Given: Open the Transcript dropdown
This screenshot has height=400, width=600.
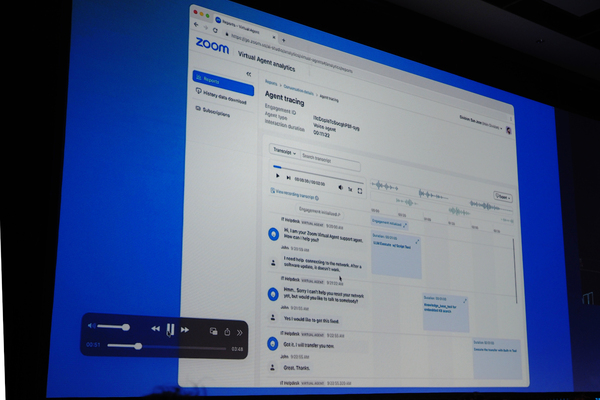Looking at the screenshot, I should (284, 152).
